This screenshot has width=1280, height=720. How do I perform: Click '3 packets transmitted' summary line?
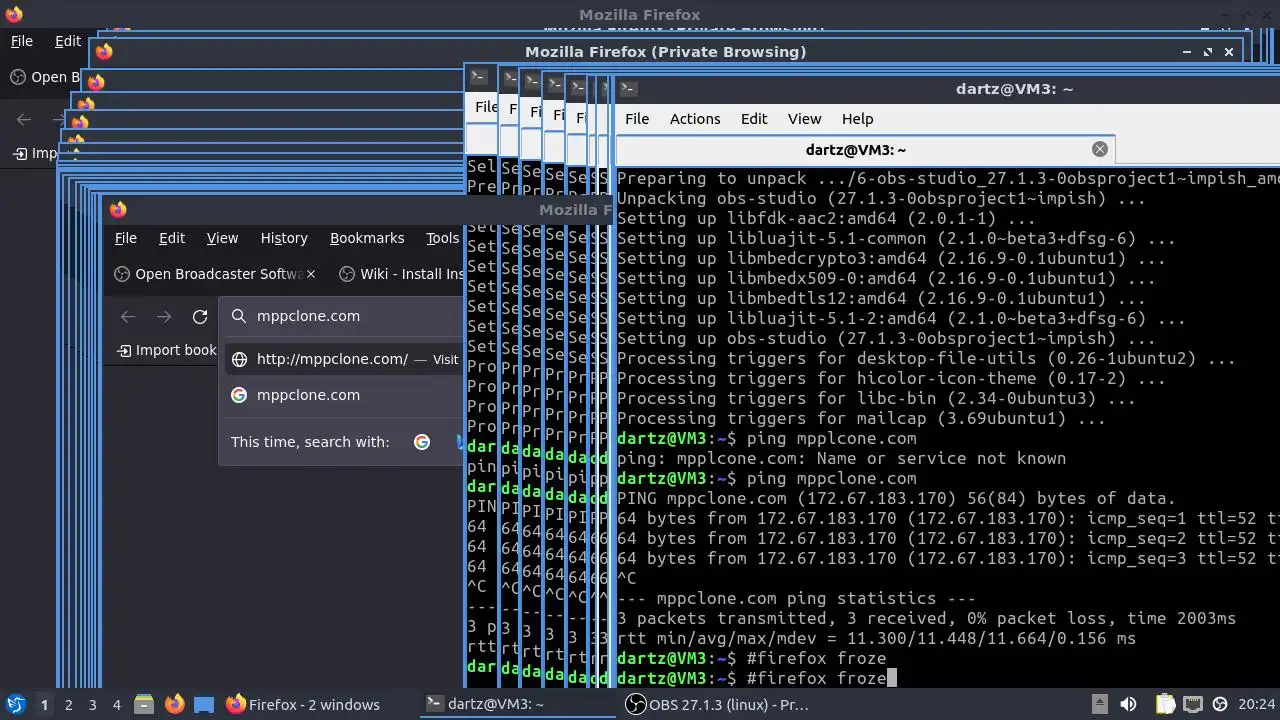926,618
